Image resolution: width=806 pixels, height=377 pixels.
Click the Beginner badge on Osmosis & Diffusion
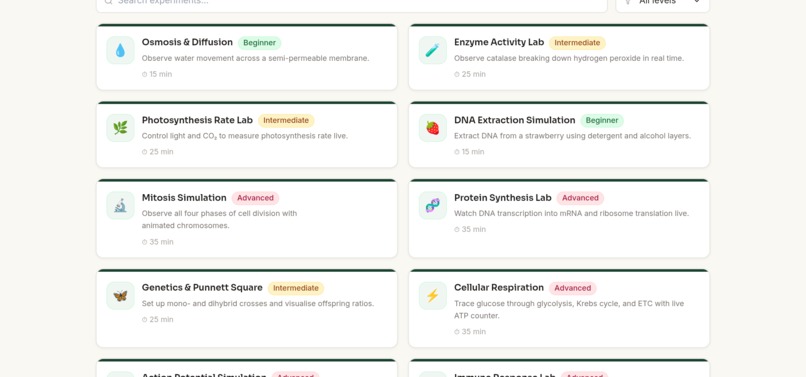pyautogui.click(x=260, y=43)
